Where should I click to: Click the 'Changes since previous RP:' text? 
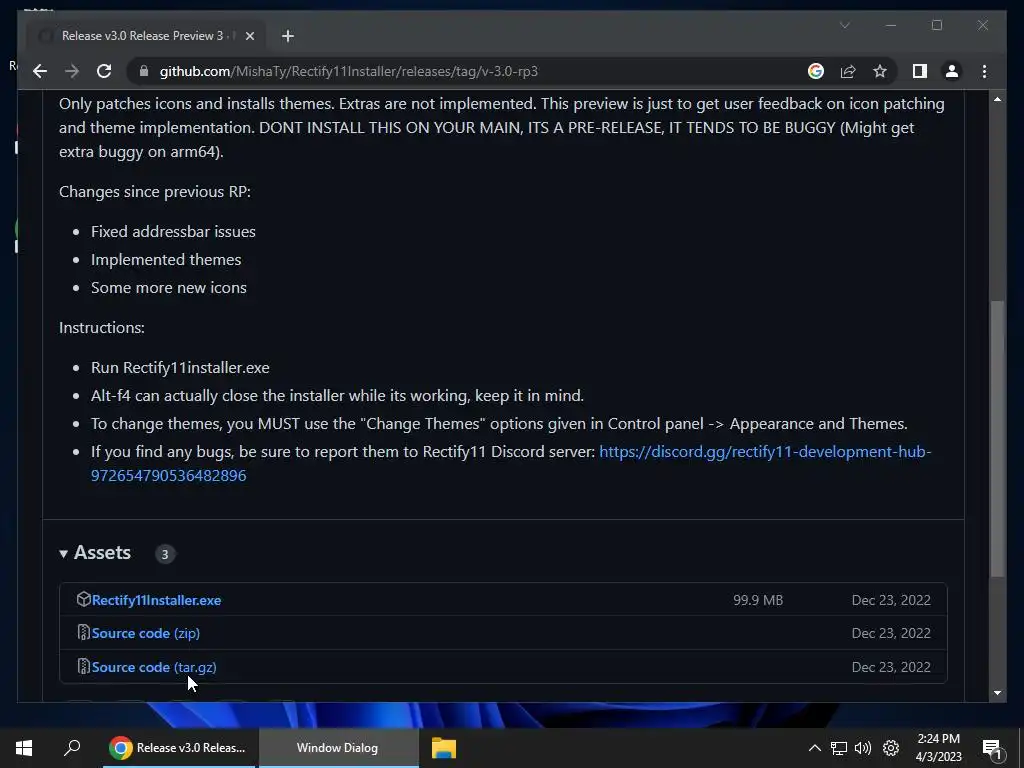(155, 192)
